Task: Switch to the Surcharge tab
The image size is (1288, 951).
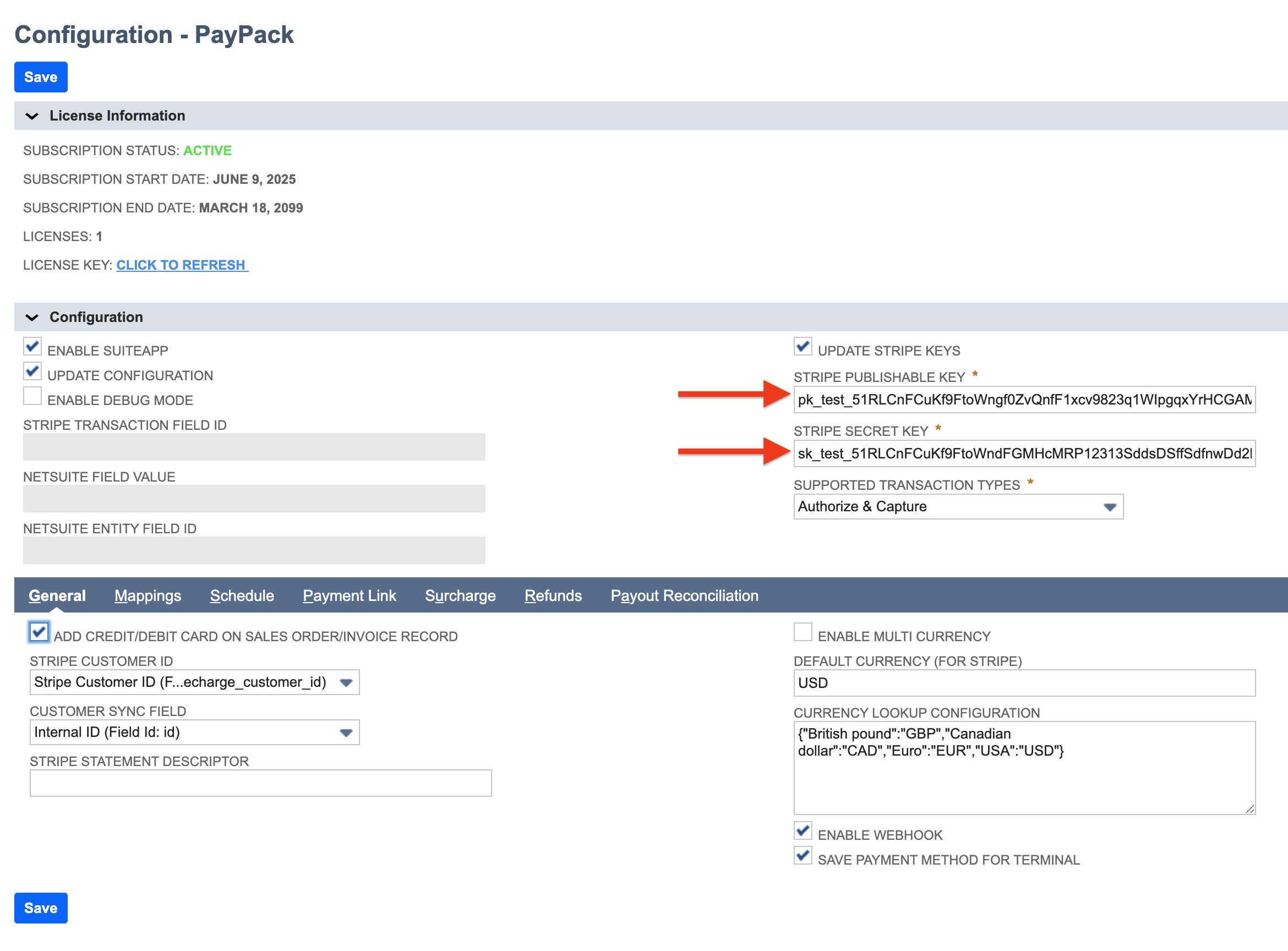Action: [460, 596]
